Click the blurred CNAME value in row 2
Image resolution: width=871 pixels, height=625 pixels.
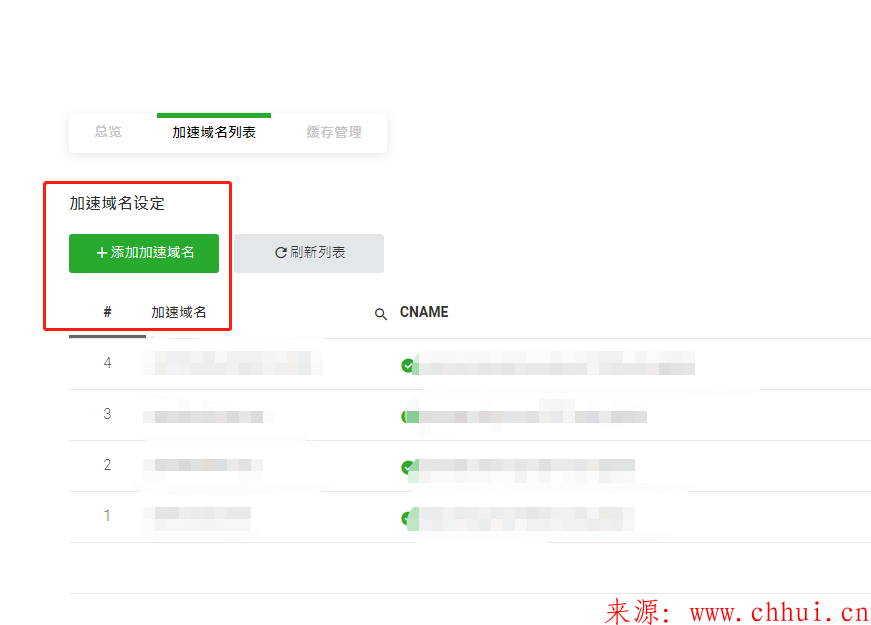[524, 471]
